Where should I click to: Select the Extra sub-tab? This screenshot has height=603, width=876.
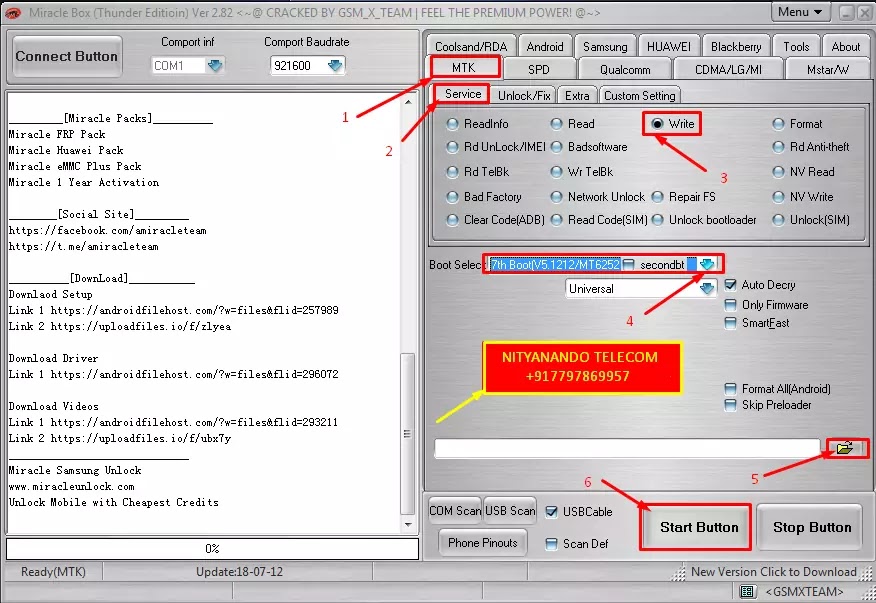(577, 96)
